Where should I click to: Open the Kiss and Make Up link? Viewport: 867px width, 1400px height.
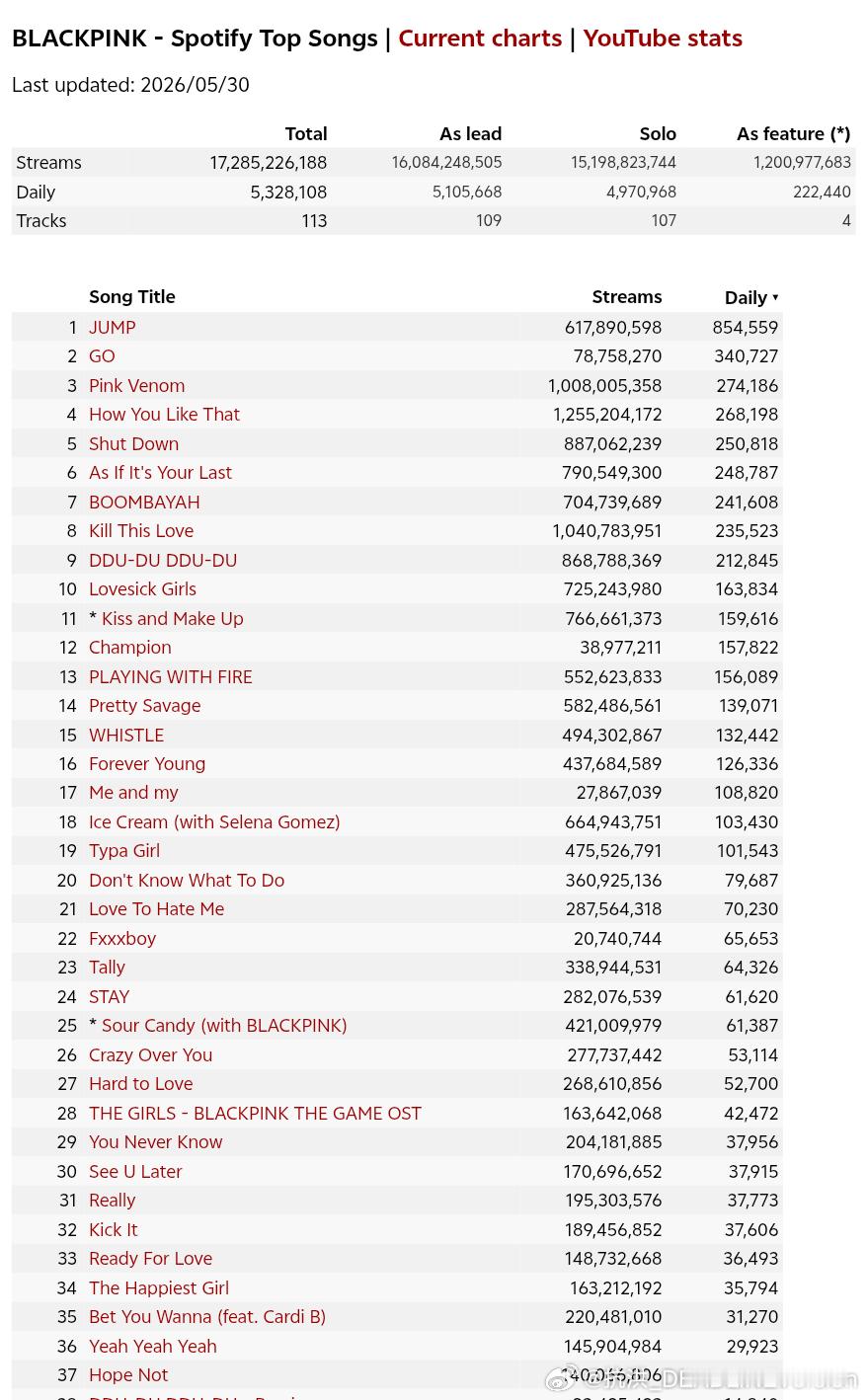(x=172, y=618)
